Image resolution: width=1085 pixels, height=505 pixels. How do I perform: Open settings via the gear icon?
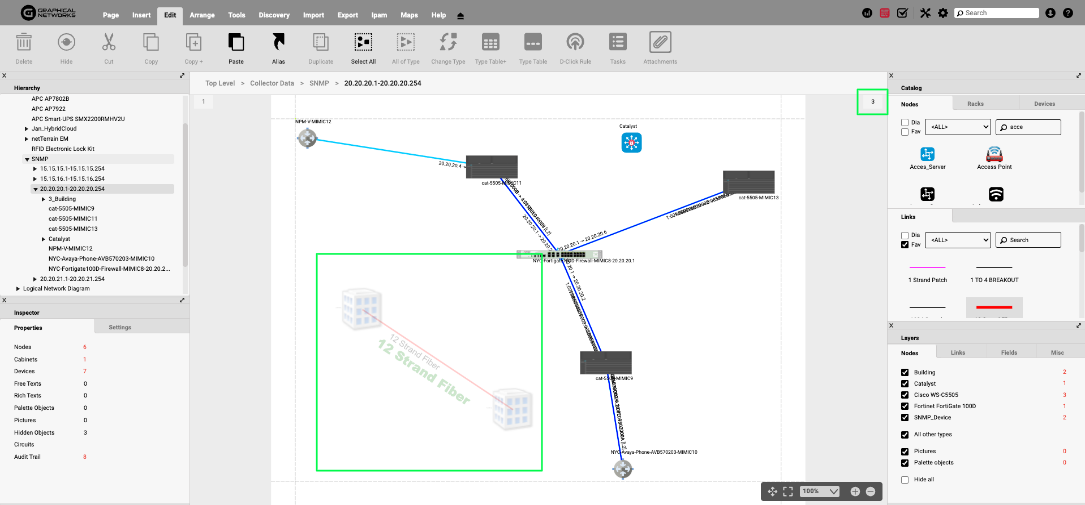pos(942,13)
